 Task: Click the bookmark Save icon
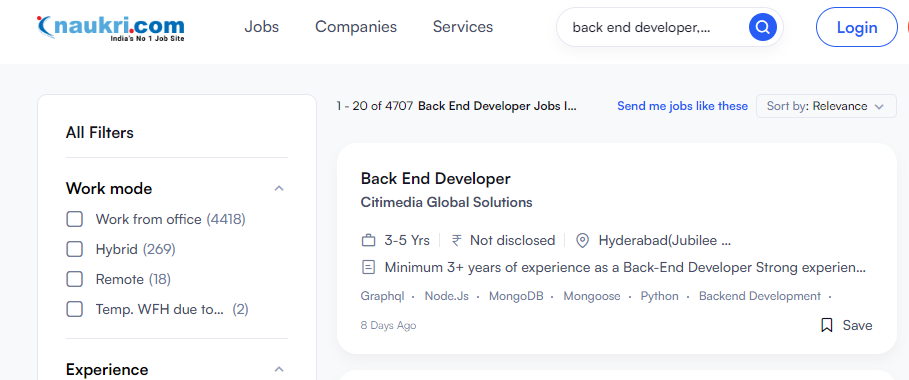pos(827,325)
